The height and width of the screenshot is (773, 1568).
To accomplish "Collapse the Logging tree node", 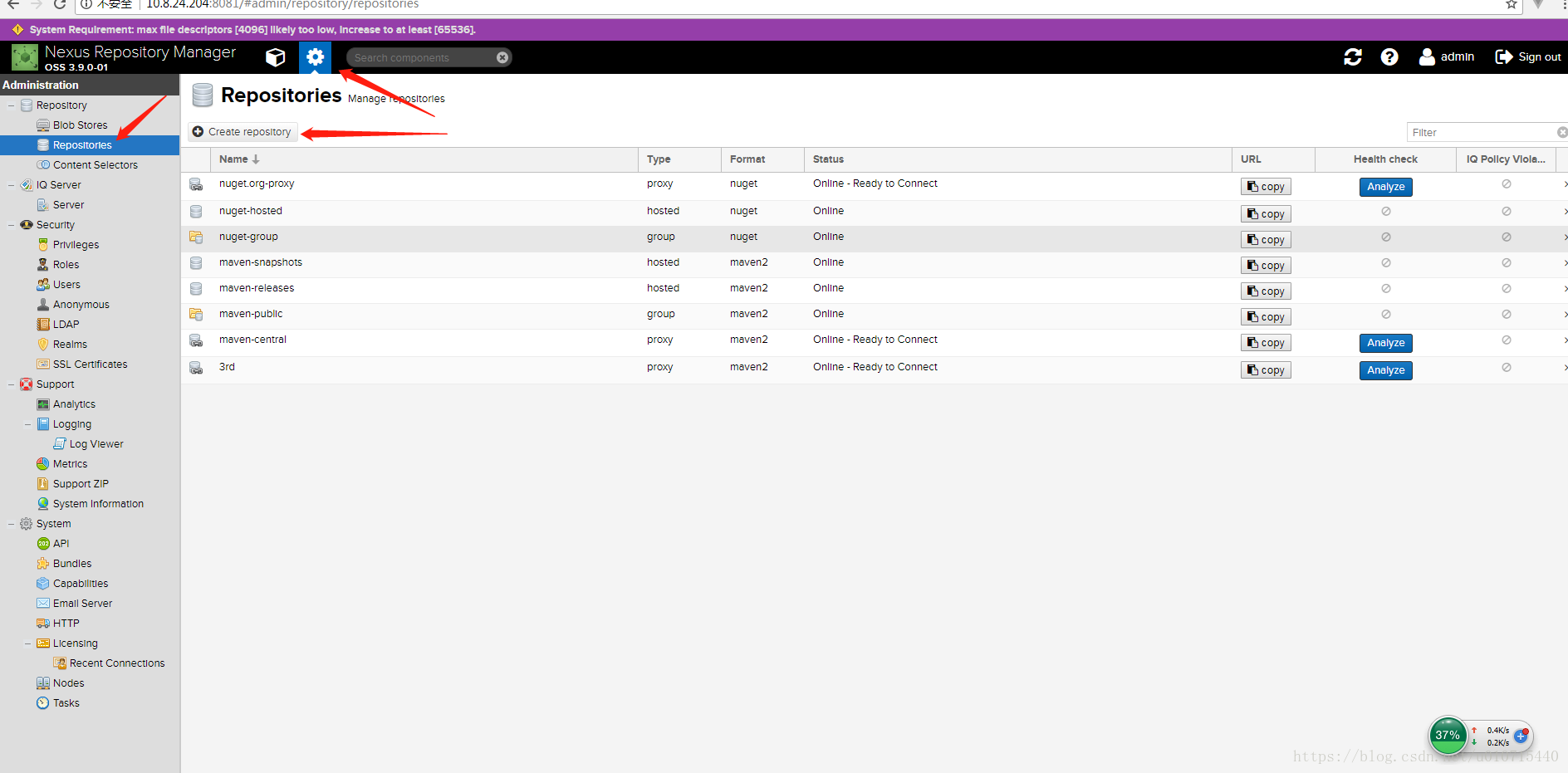I will click(x=27, y=424).
